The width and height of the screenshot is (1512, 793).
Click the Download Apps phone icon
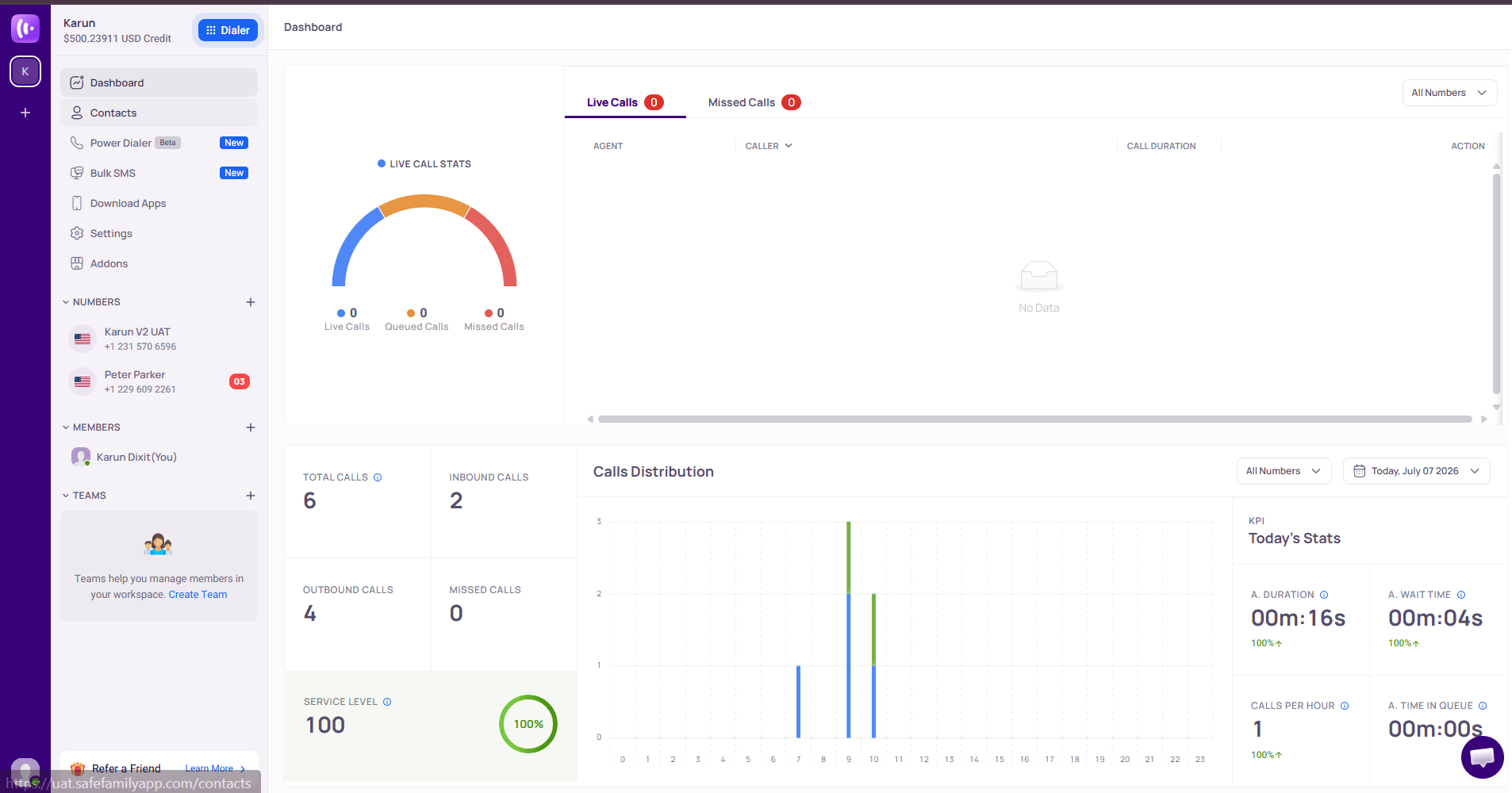point(77,203)
